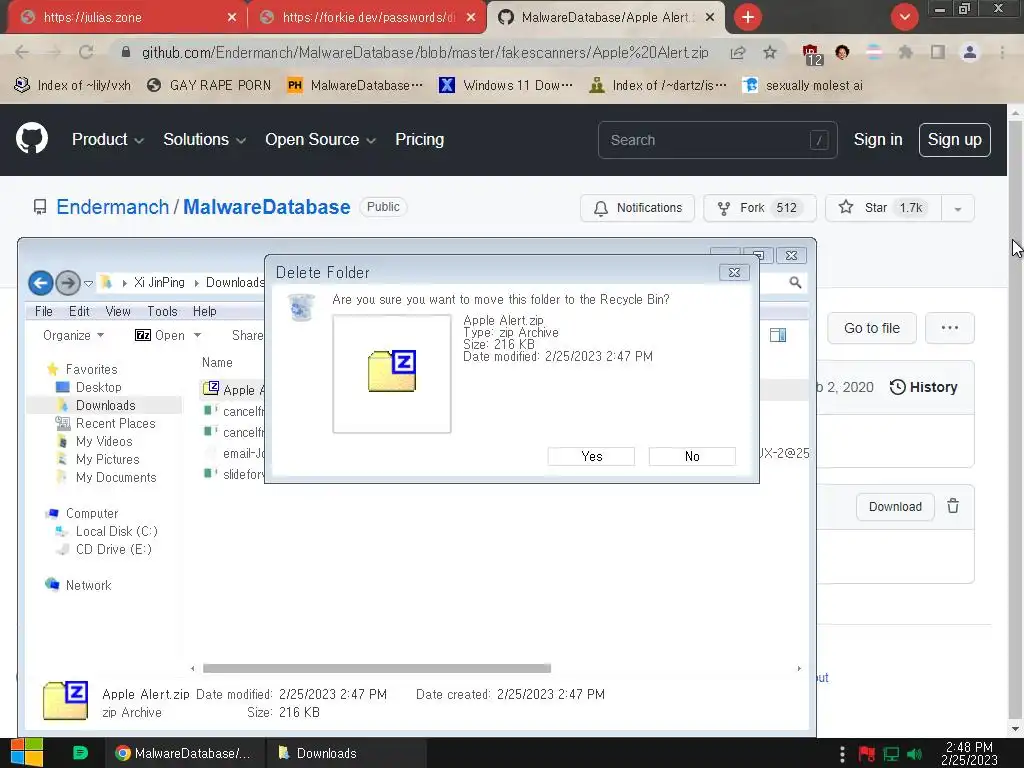The height and width of the screenshot is (768, 1024).
Task: Open the MalwareDatabase repository link
Action: point(266,207)
